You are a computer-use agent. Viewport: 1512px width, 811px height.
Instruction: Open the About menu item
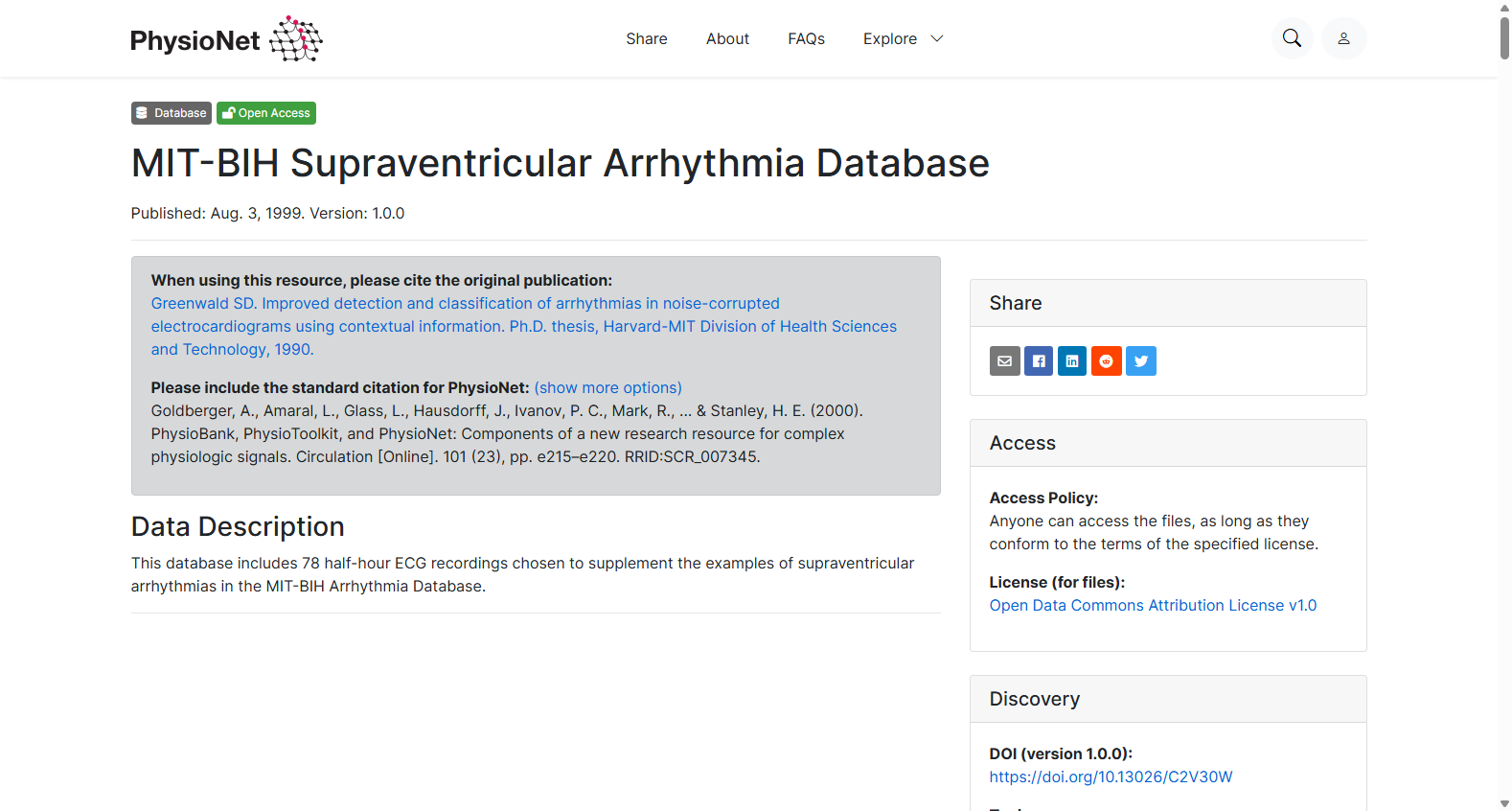(727, 39)
